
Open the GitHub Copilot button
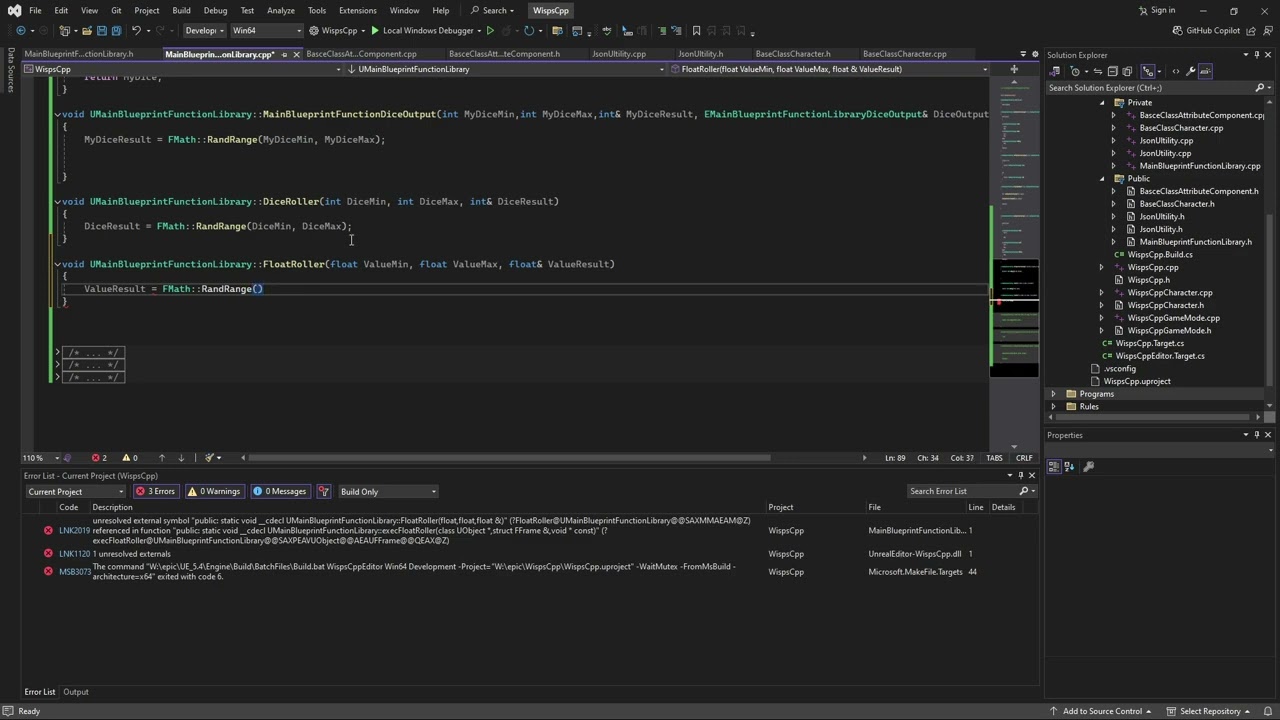pyautogui.click(x=1206, y=31)
